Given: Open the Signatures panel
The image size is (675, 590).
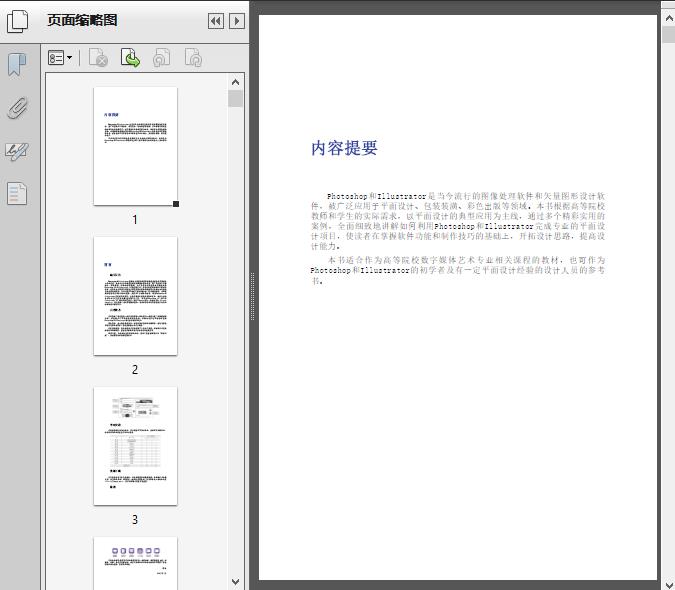Looking at the screenshot, I should [x=17, y=151].
